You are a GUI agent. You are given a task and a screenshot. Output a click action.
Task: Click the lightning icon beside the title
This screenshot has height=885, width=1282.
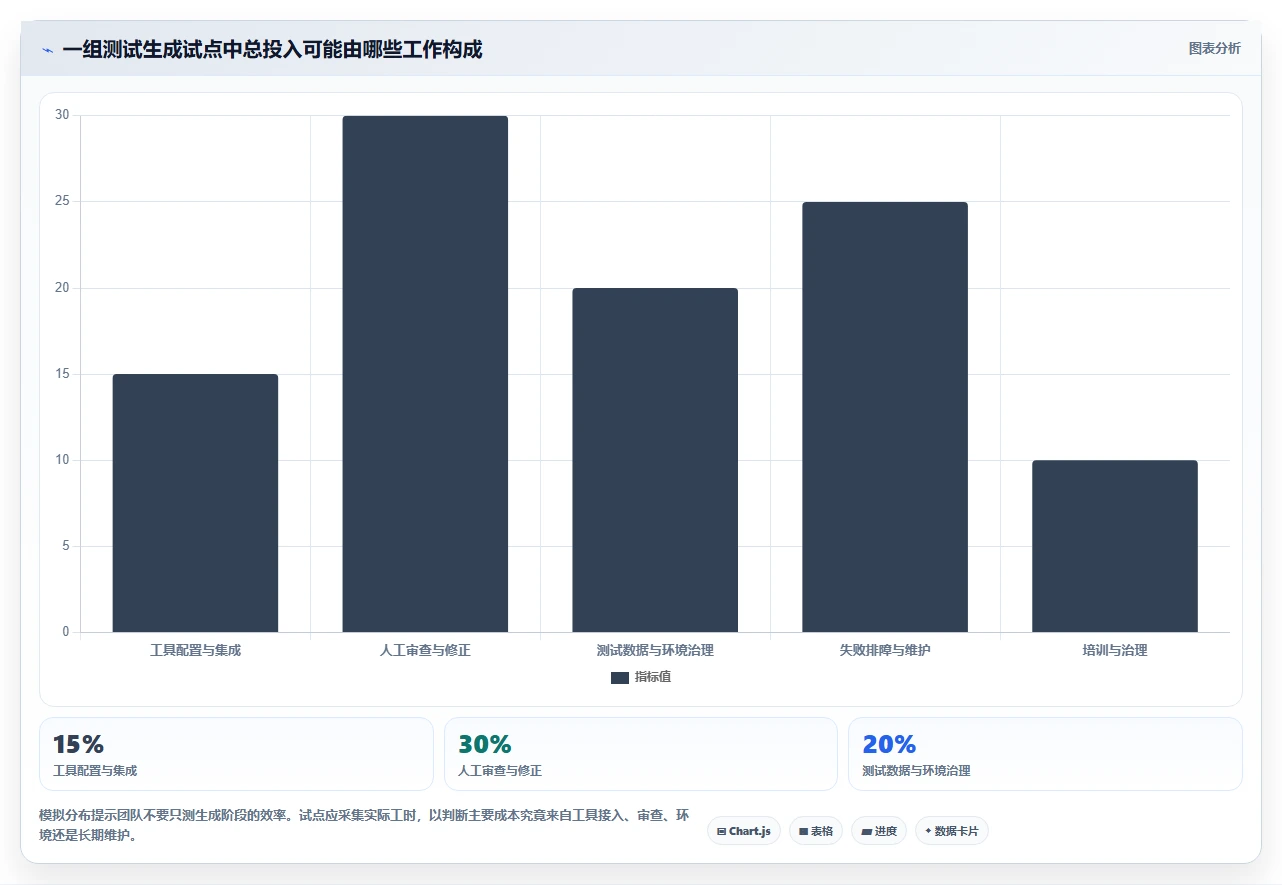click(47, 50)
